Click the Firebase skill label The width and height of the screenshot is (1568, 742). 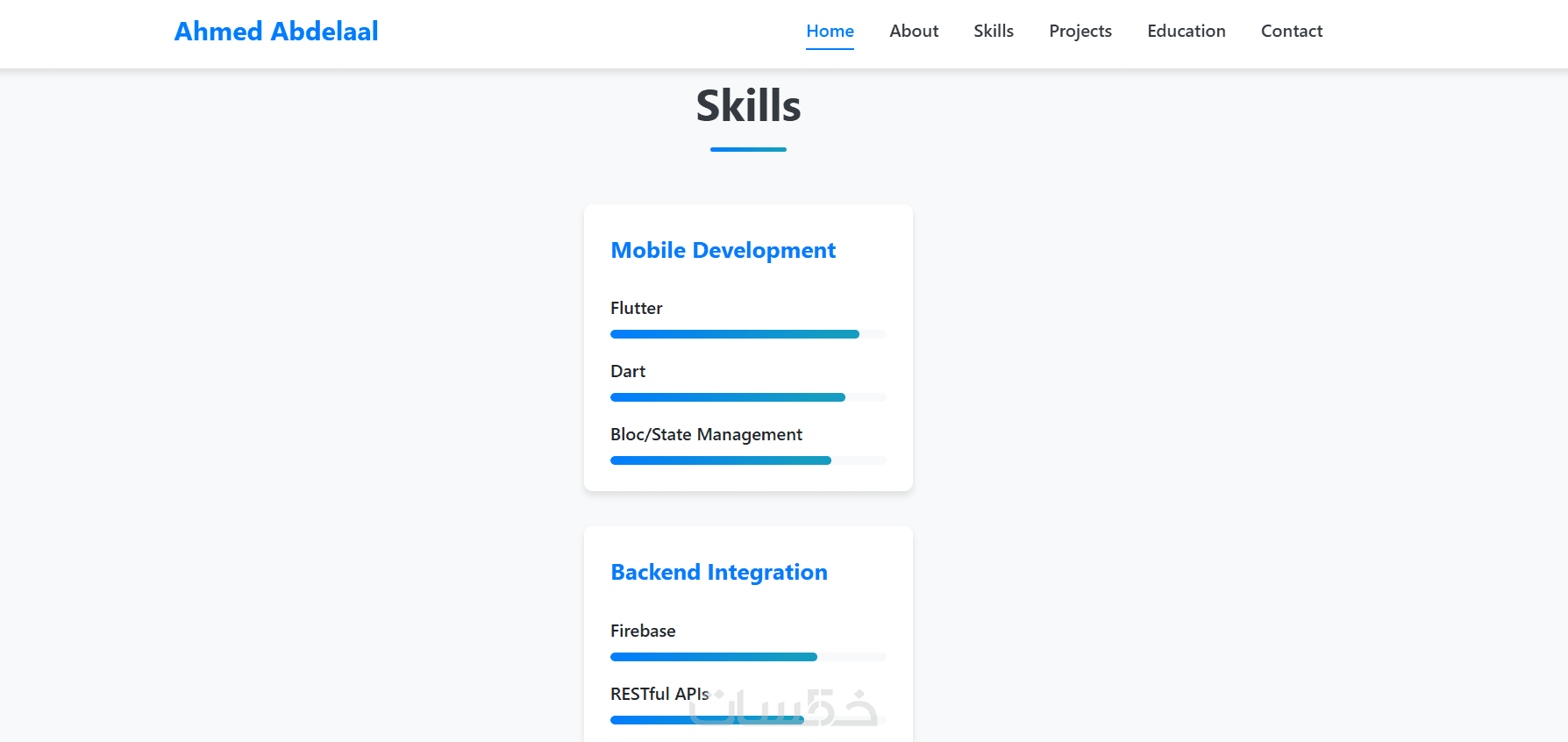point(643,631)
